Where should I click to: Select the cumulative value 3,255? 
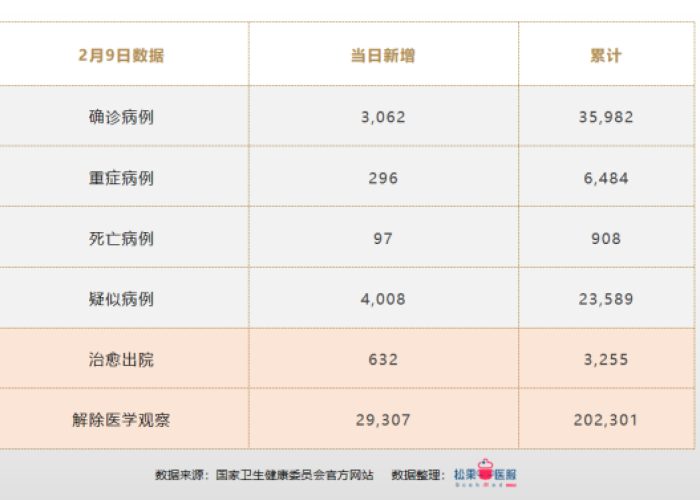pos(606,359)
